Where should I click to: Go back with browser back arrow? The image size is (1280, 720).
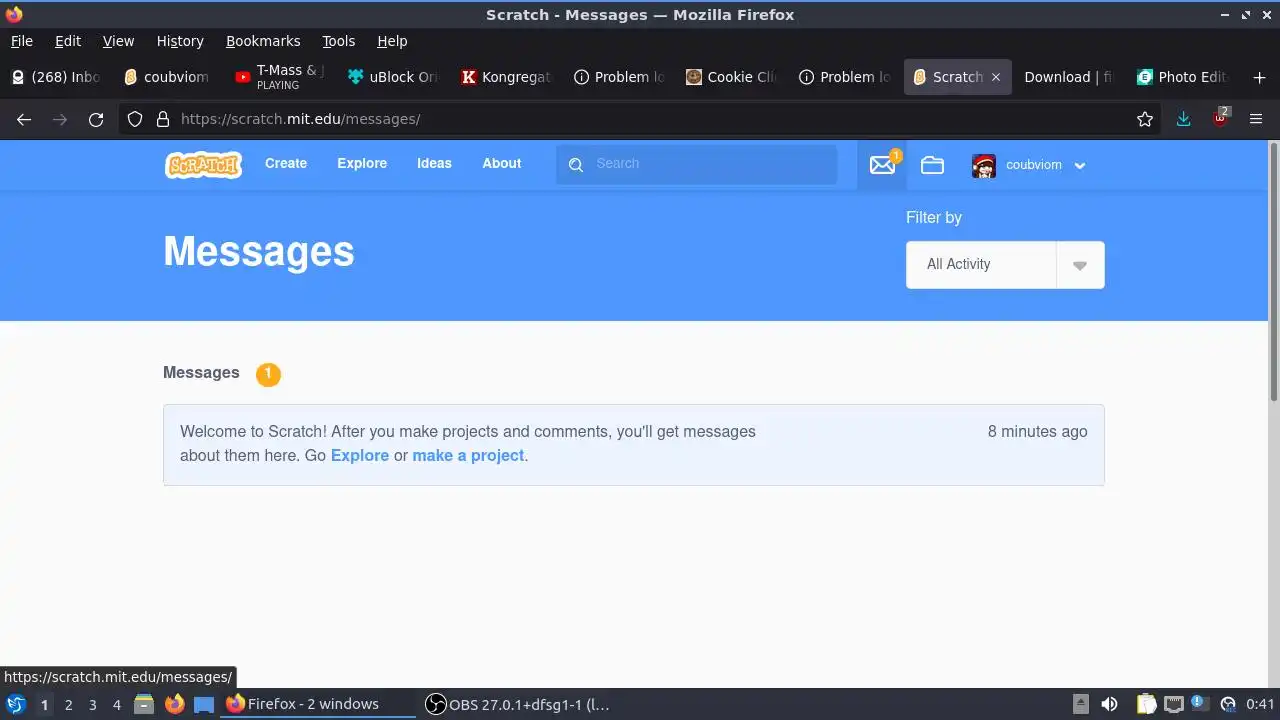point(24,119)
